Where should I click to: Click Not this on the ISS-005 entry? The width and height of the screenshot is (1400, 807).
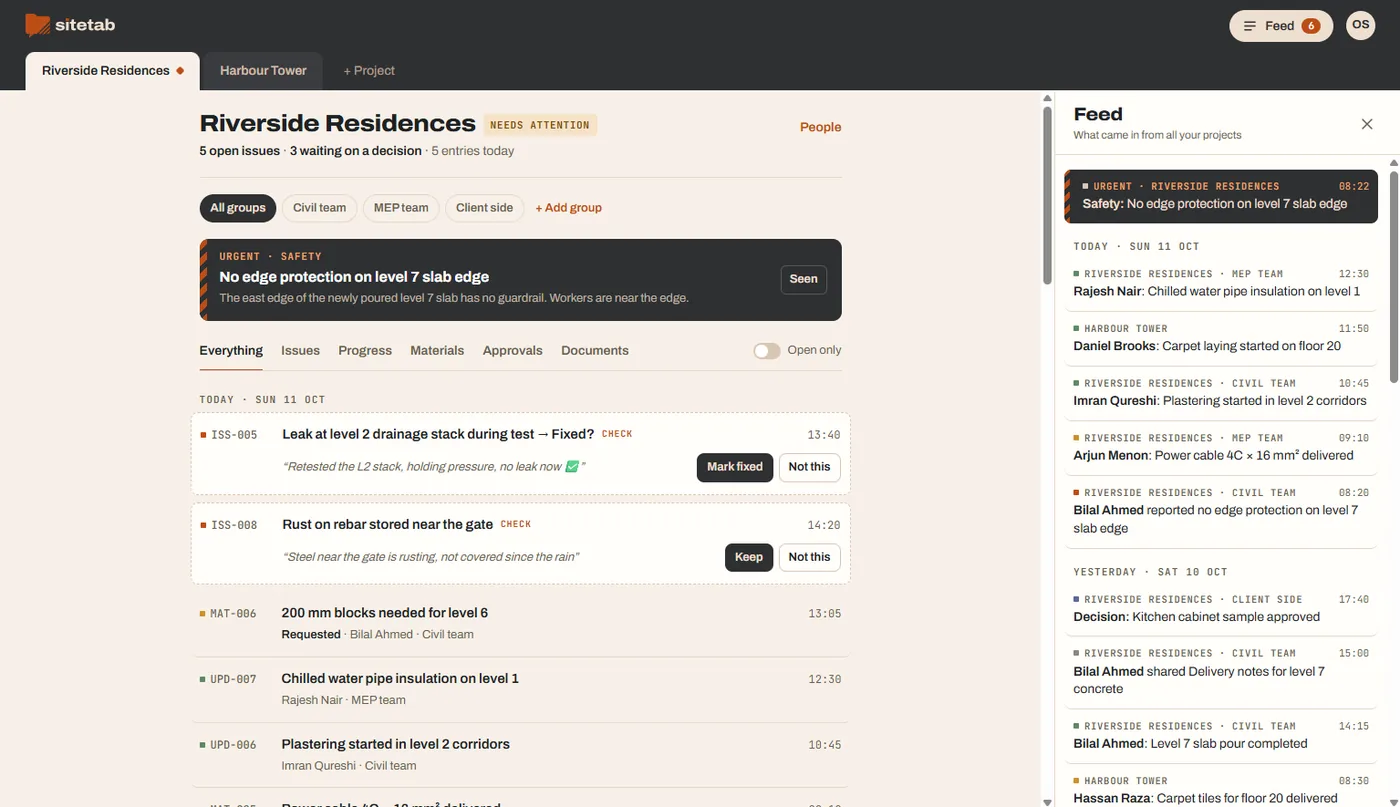809,467
